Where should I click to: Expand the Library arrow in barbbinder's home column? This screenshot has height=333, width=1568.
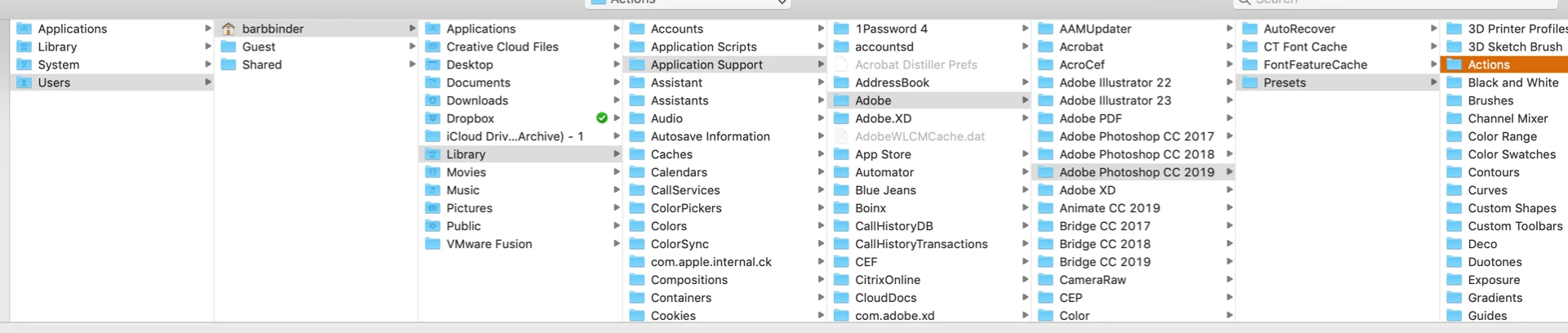616,154
